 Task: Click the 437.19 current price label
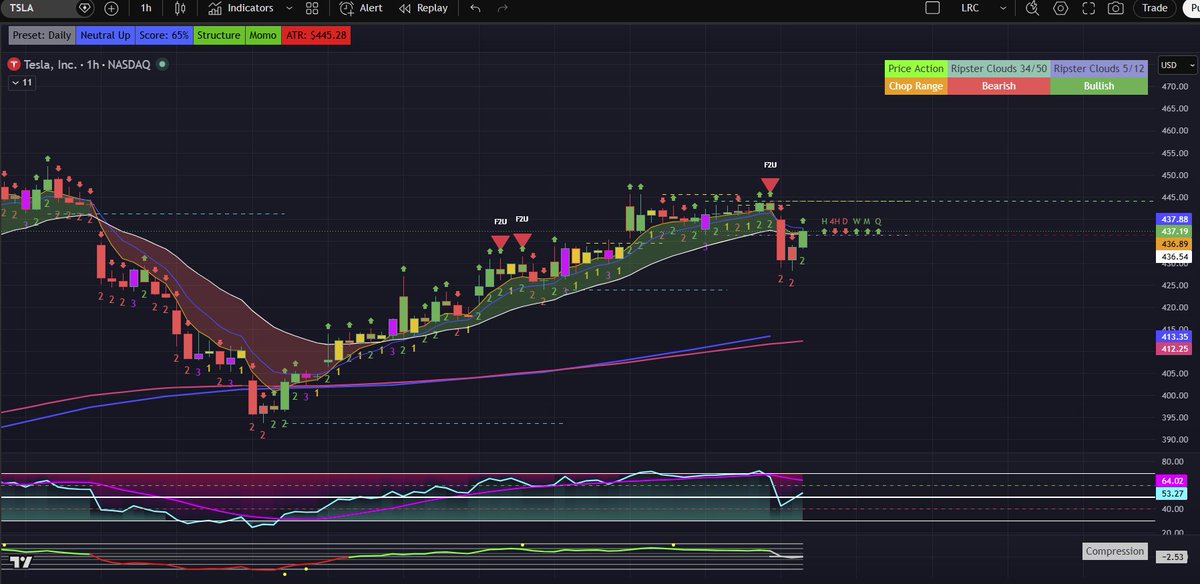coord(1172,231)
